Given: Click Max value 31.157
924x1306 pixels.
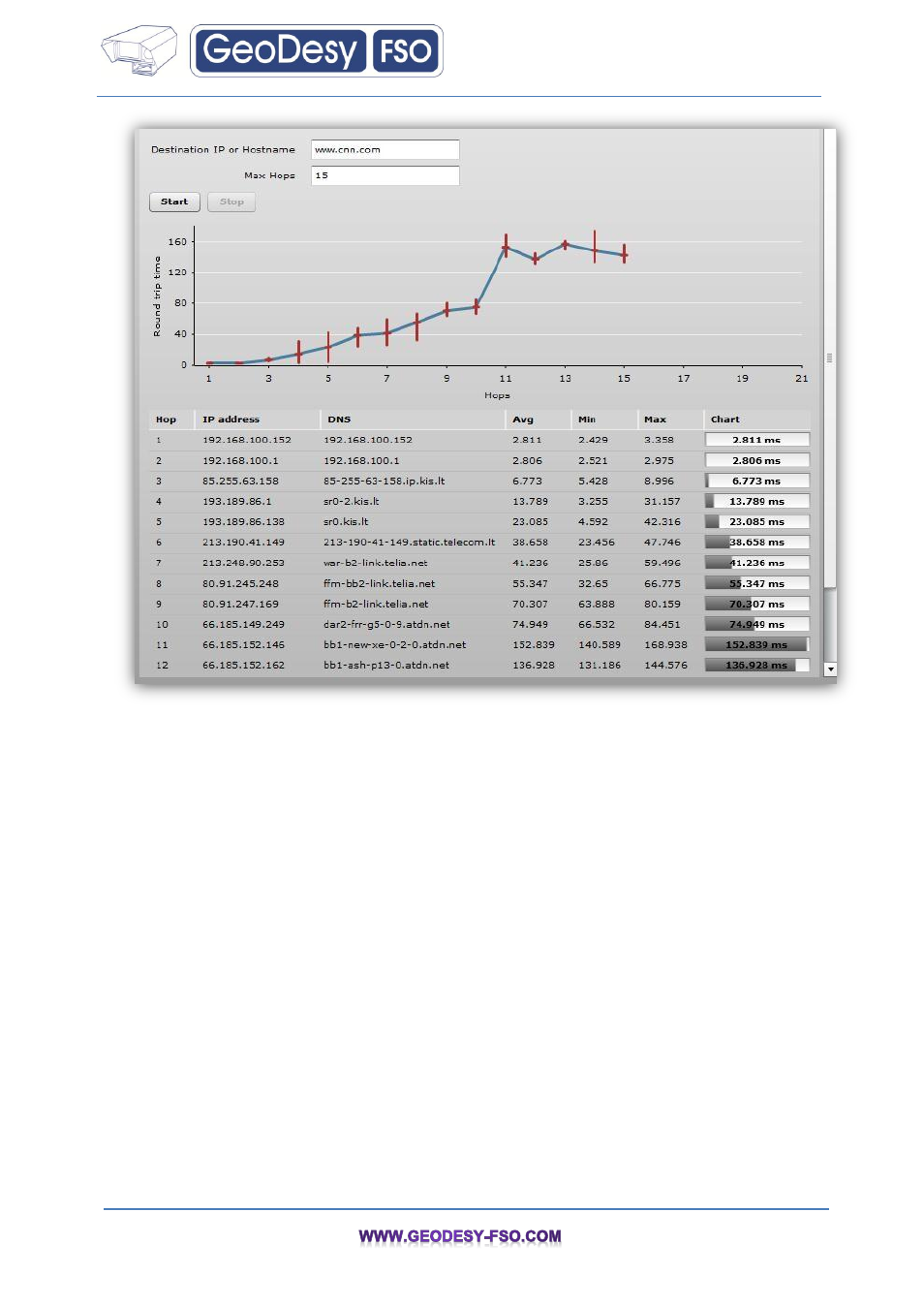Looking at the screenshot, I should pyautogui.click(x=662, y=502).
